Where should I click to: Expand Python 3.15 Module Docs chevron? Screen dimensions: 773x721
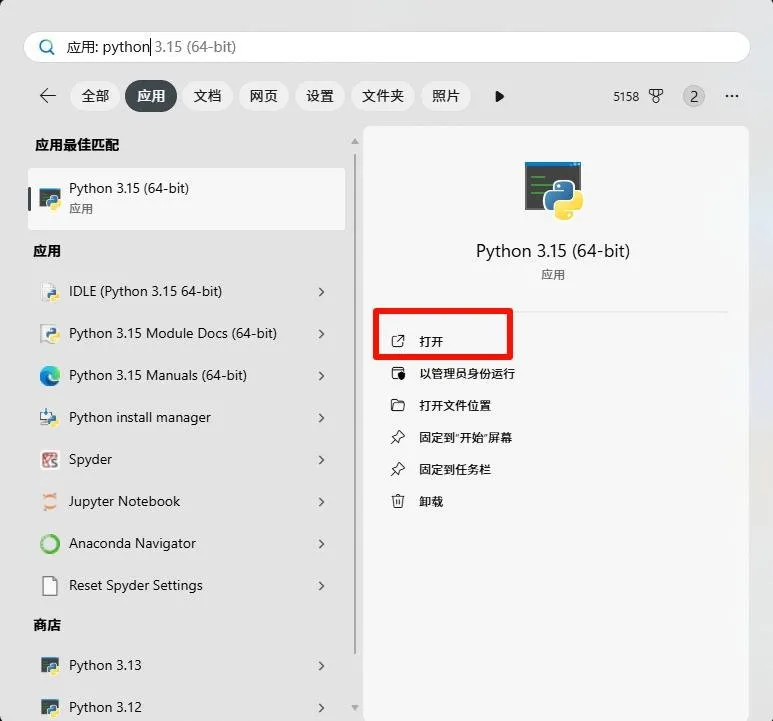(321, 334)
